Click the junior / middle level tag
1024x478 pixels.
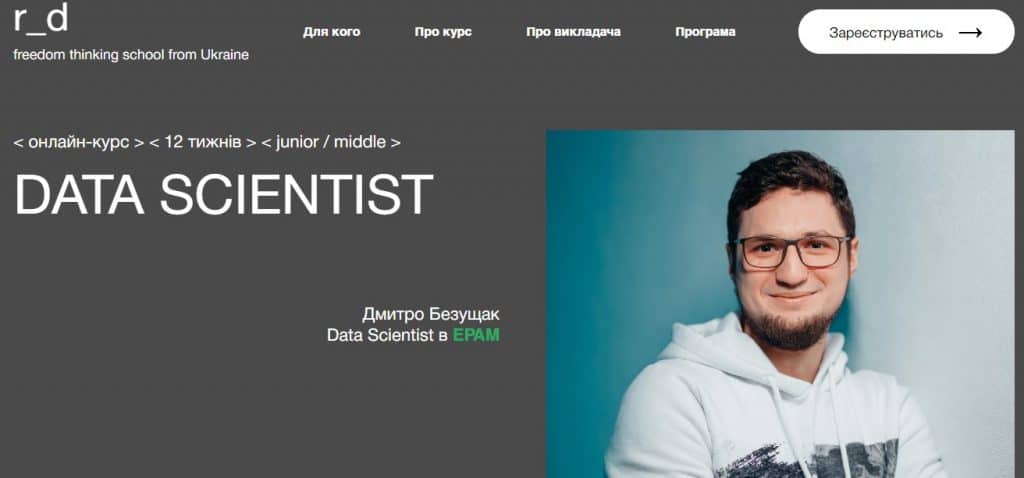click(330, 142)
